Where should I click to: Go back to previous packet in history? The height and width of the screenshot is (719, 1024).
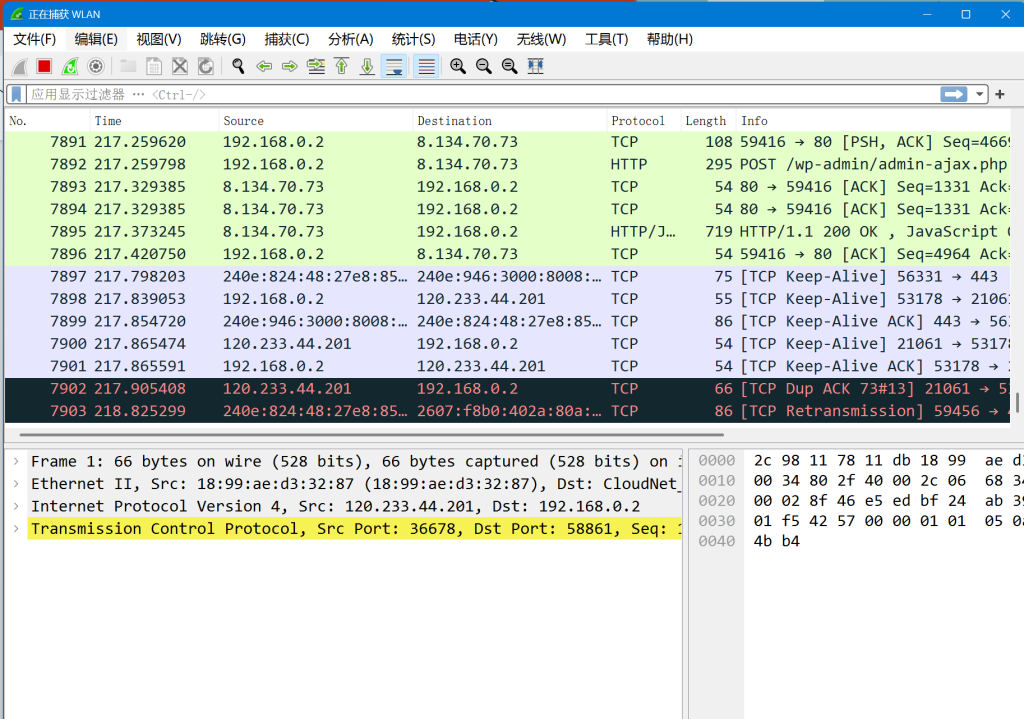[264, 66]
